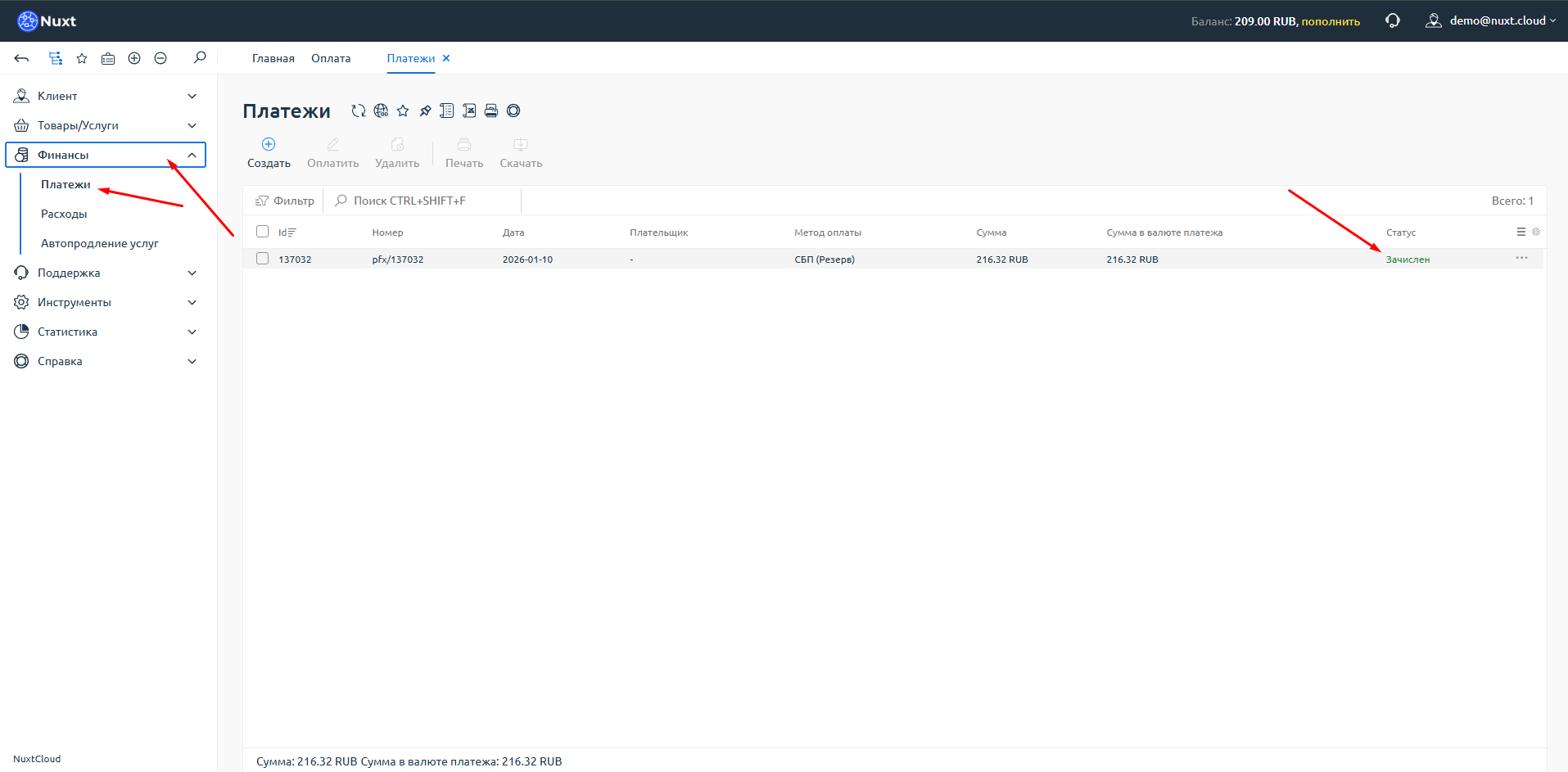Click the magnifier search icon above the sidebar

pos(200,58)
